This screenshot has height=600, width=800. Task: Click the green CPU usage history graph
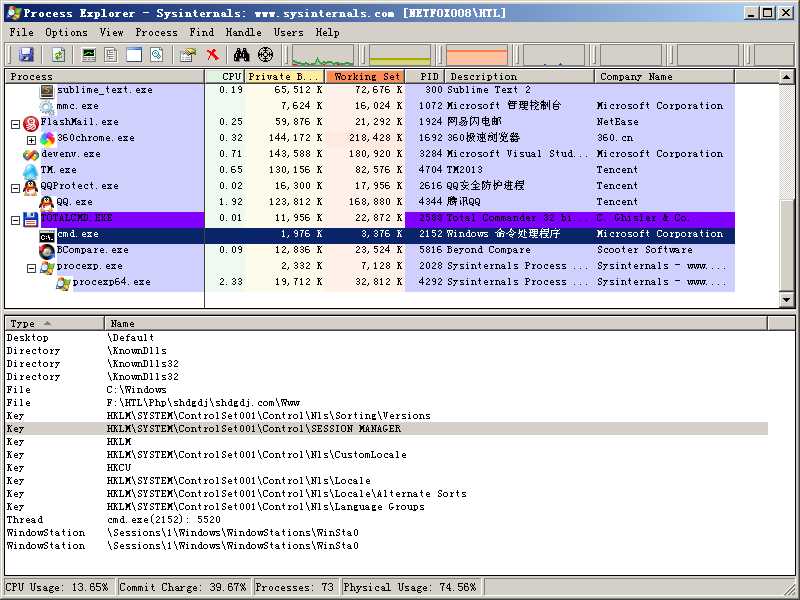322,55
